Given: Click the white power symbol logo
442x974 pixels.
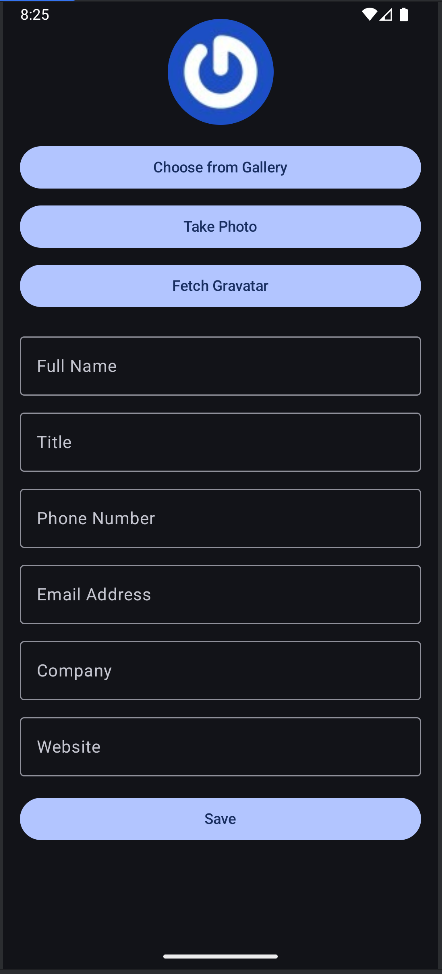Looking at the screenshot, I should click(x=220, y=72).
